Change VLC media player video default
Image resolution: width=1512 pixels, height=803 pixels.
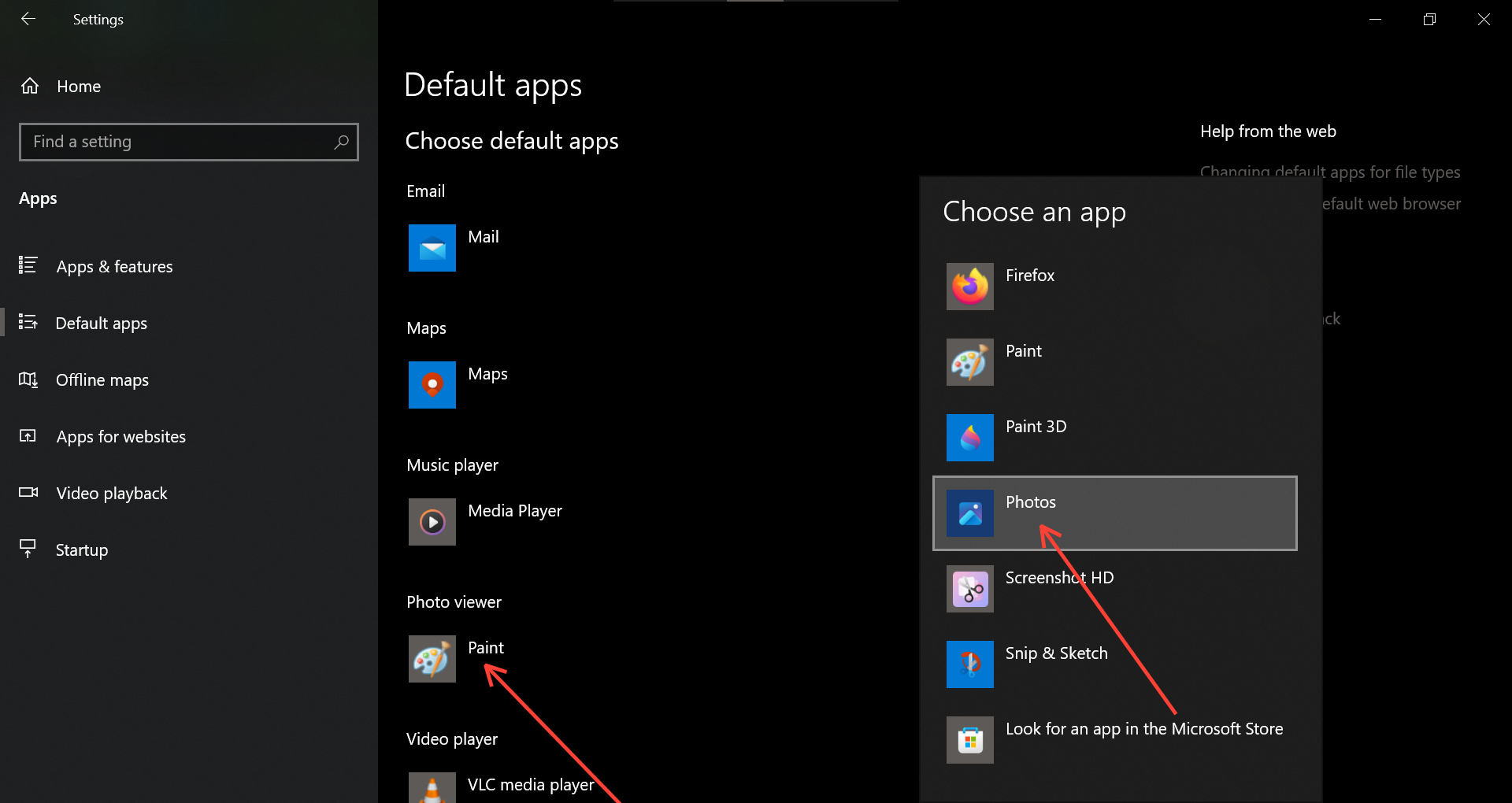532,786
